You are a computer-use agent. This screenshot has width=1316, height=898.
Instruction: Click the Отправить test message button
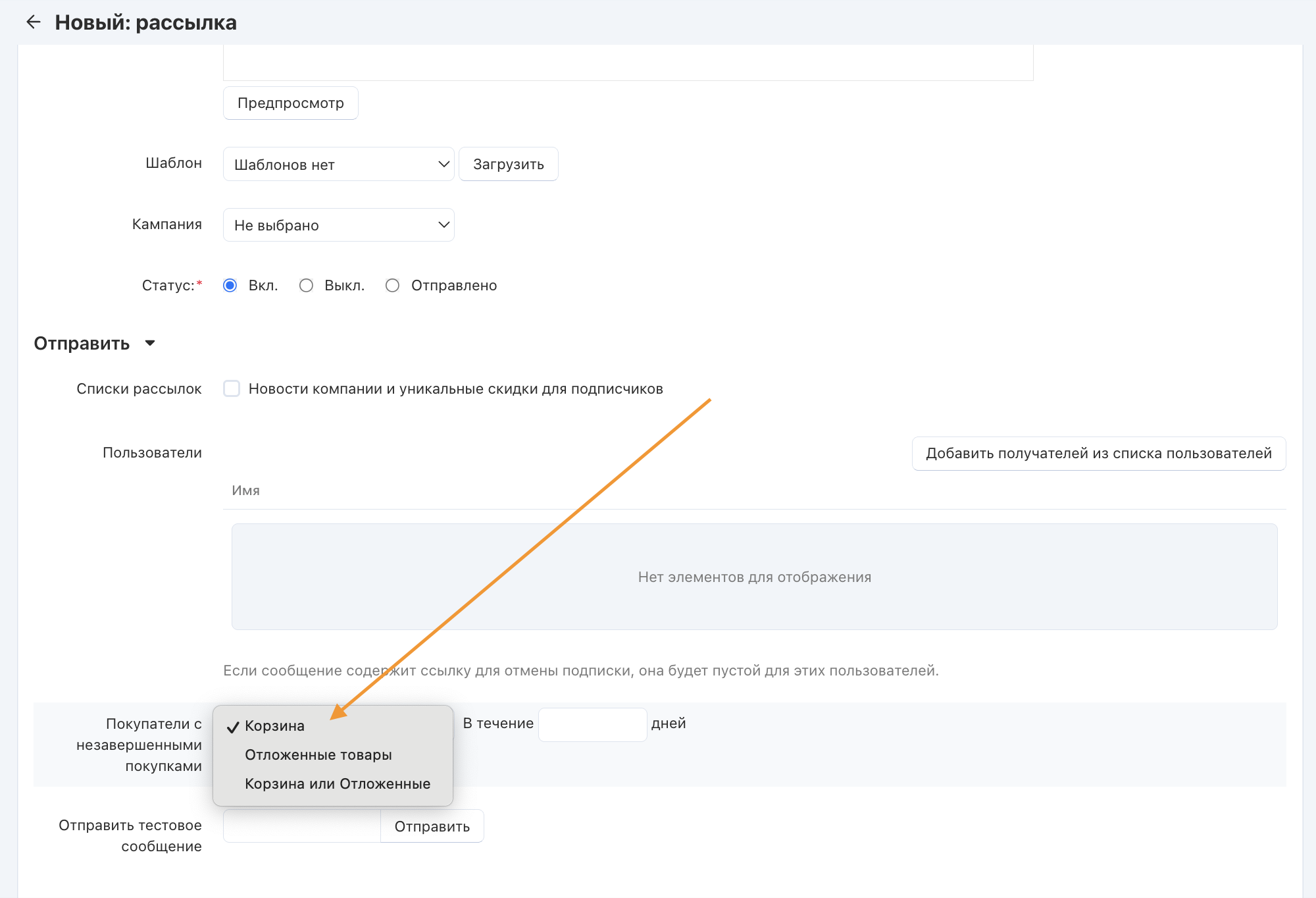(x=432, y=827)
